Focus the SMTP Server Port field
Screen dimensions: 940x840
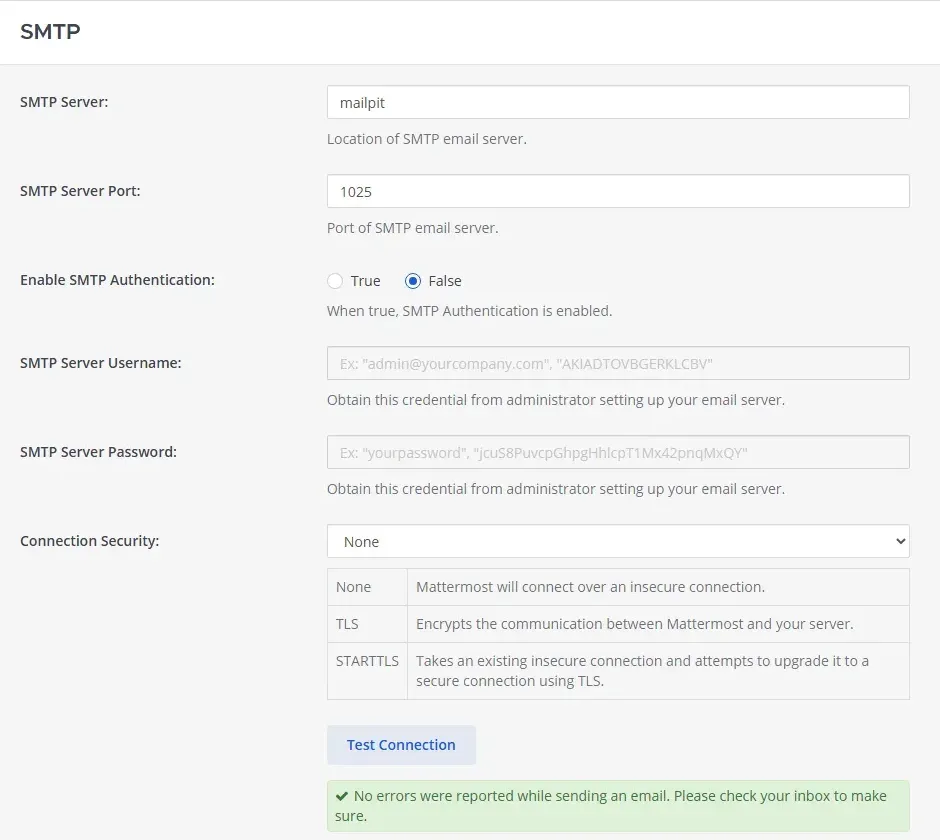(618, 191)
